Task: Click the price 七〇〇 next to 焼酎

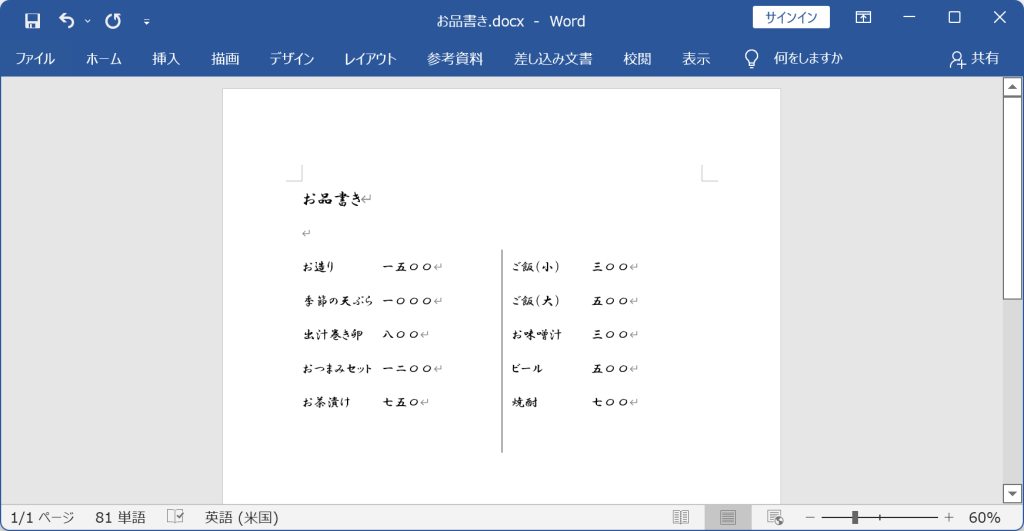Action: (x=610, y=402)
